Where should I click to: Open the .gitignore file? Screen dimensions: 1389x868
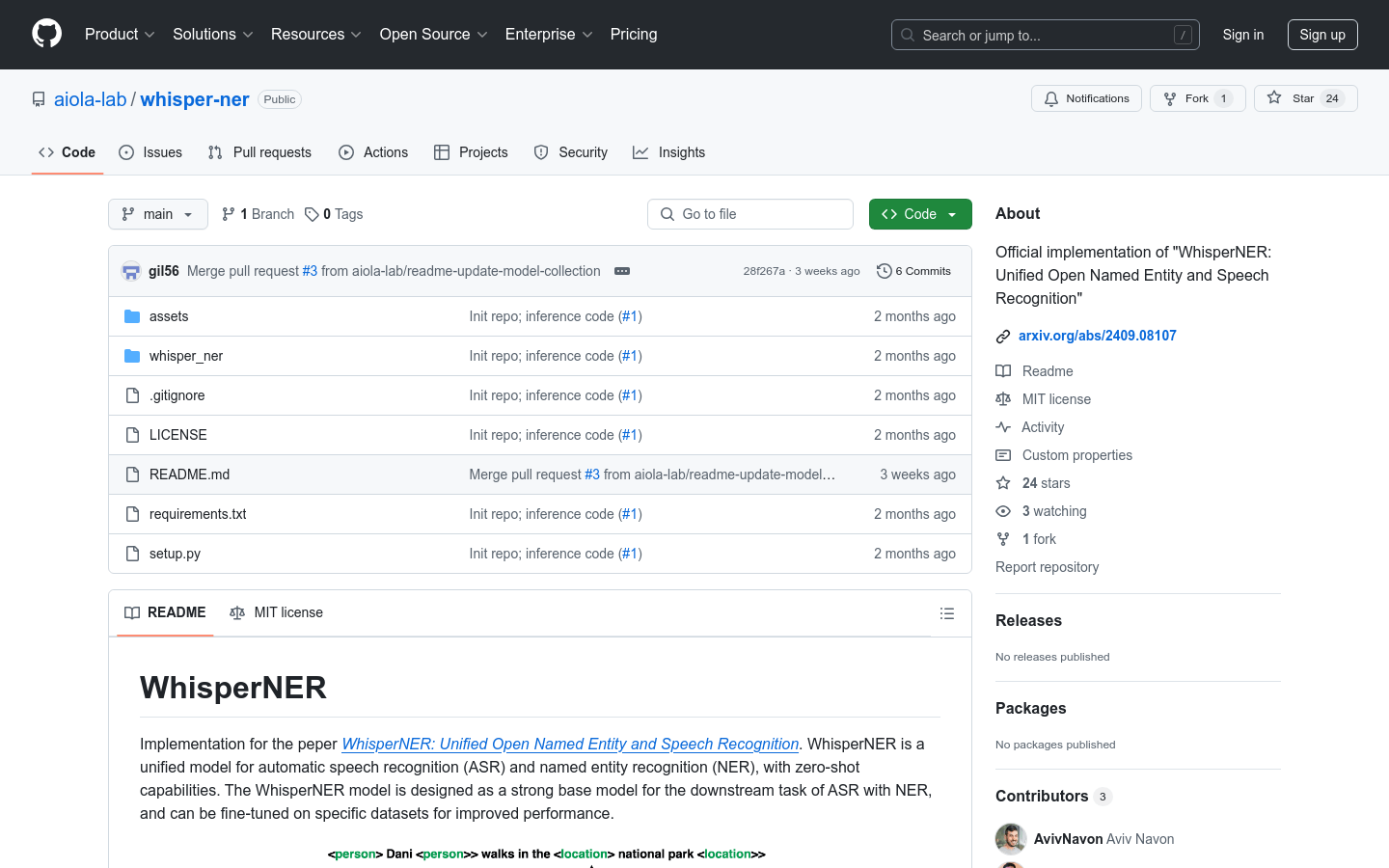pyautogui.click(x=177, y=395)
